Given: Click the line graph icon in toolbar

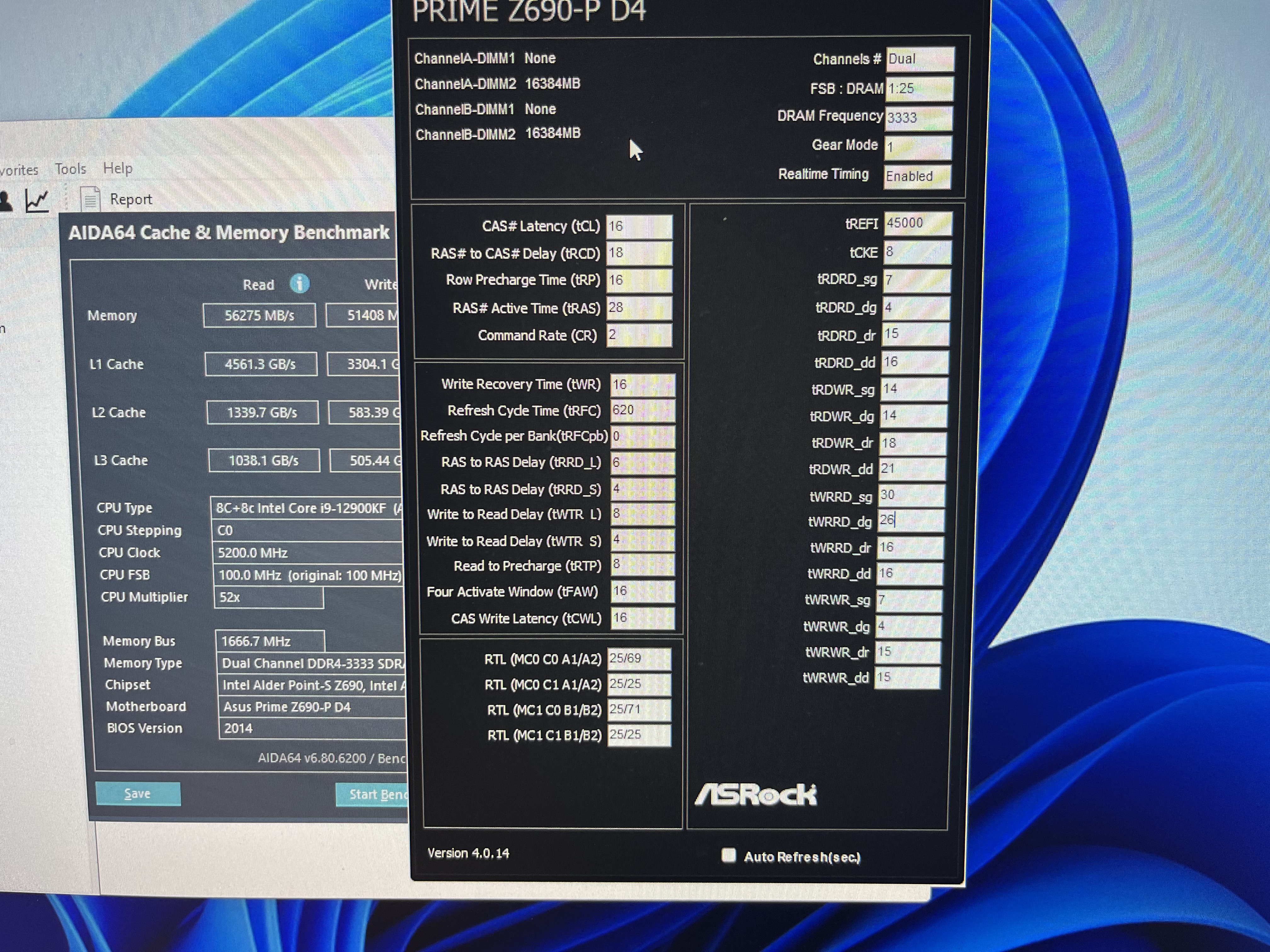Looking at the screenshot, I should (x=37, y=200).
